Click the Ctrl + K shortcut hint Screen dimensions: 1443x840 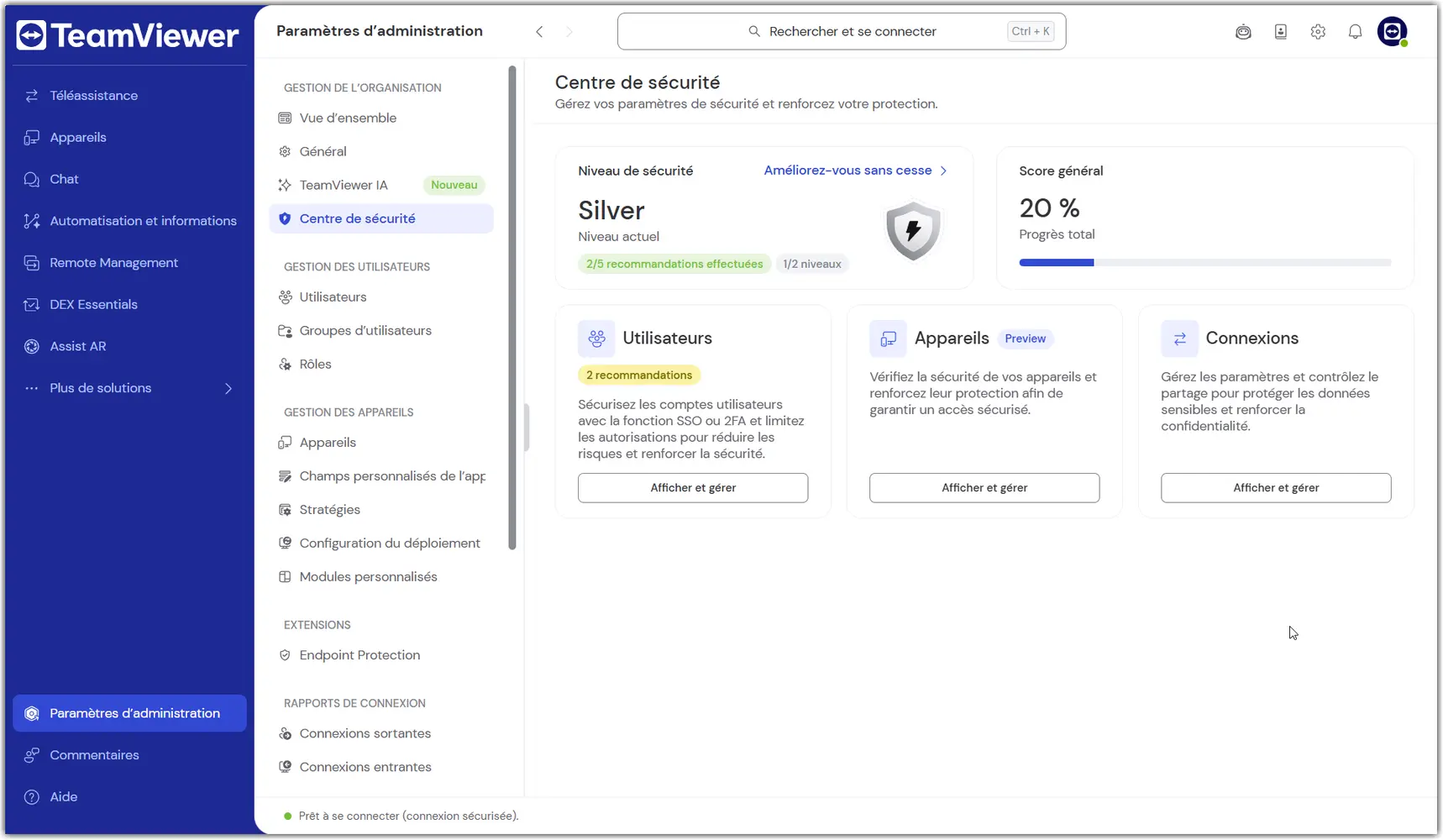pos(1031,32)
